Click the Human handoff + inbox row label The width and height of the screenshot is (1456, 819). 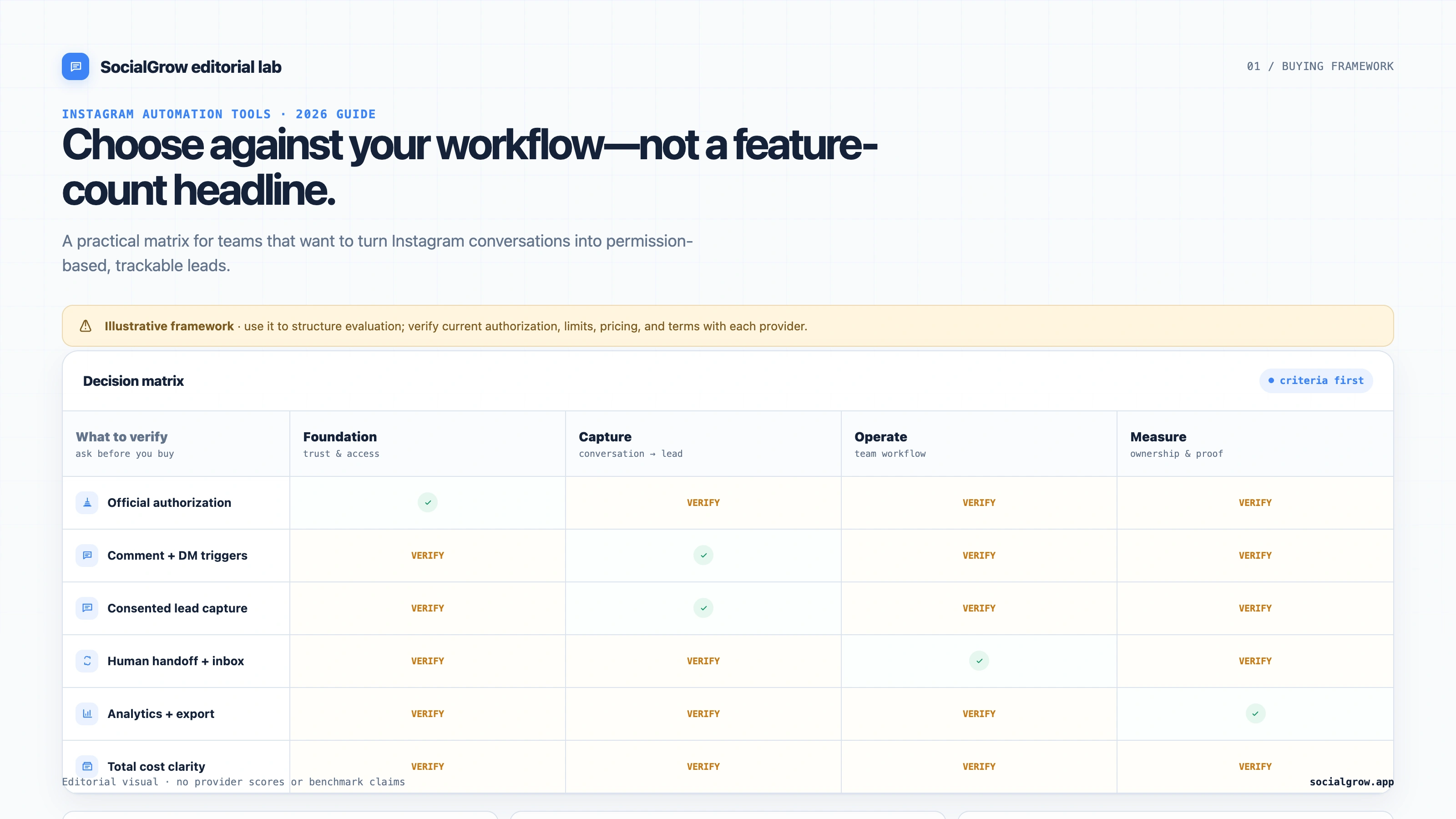click(x=176, y=661)
